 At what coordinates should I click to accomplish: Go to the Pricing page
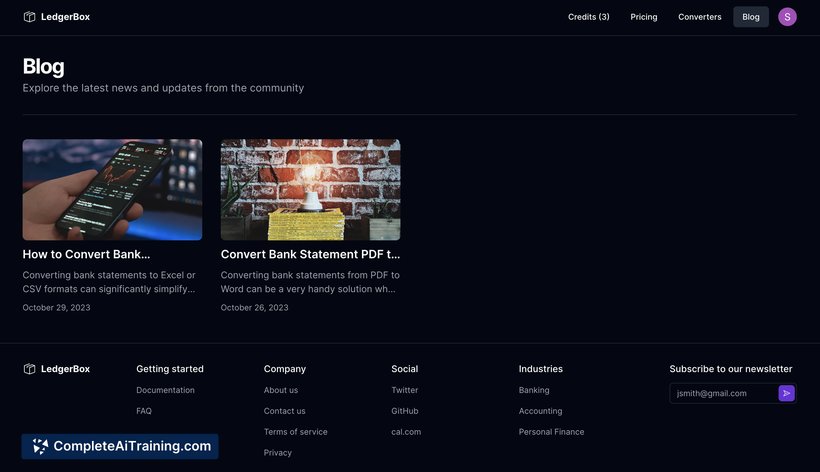(644, 17)
